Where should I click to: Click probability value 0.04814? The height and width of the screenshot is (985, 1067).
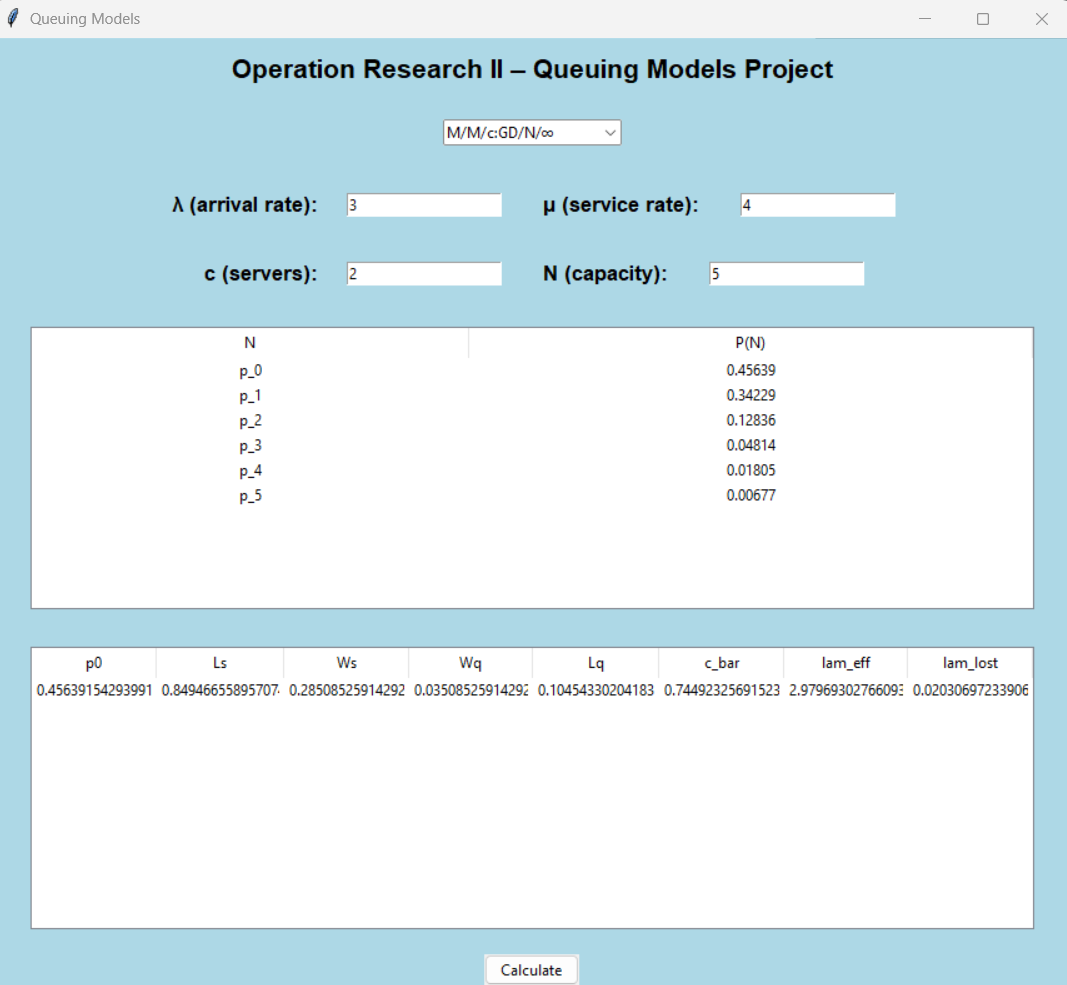click(x=751, y=445)
